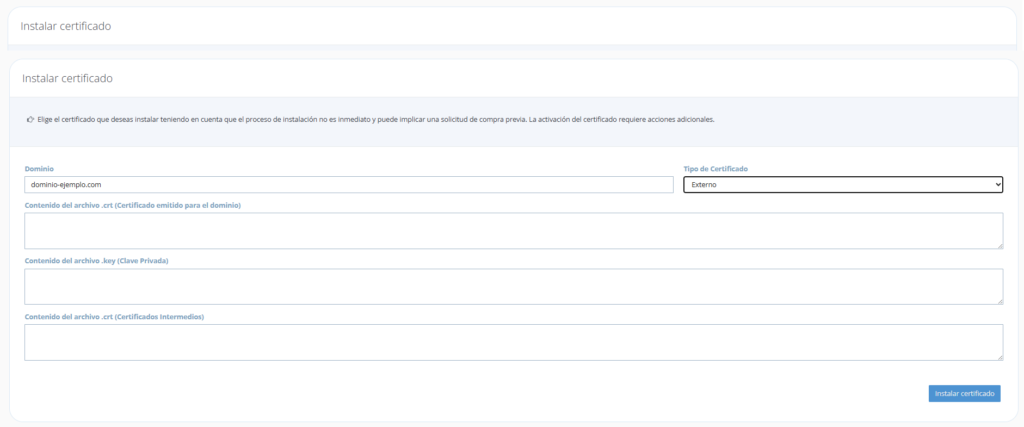Focus the Certificados Intermedios text area

(x=512, y=342)
